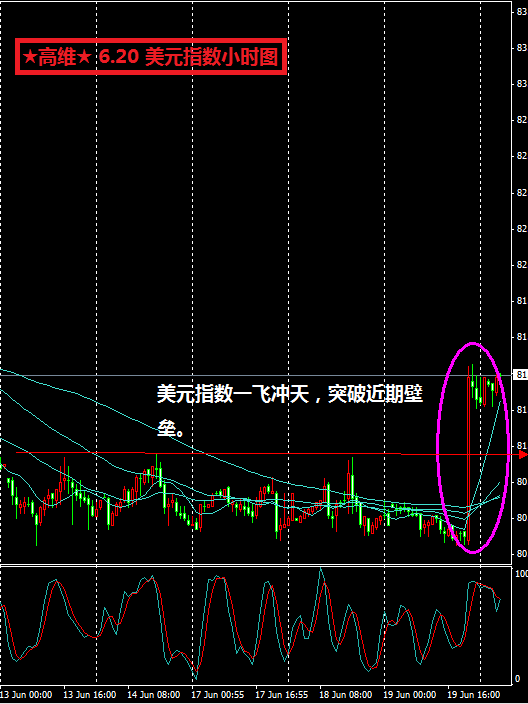The image size is (528, 704).
Task: Click the 17 Jun 16:55 time label
Action: click(x=282, y=695)
